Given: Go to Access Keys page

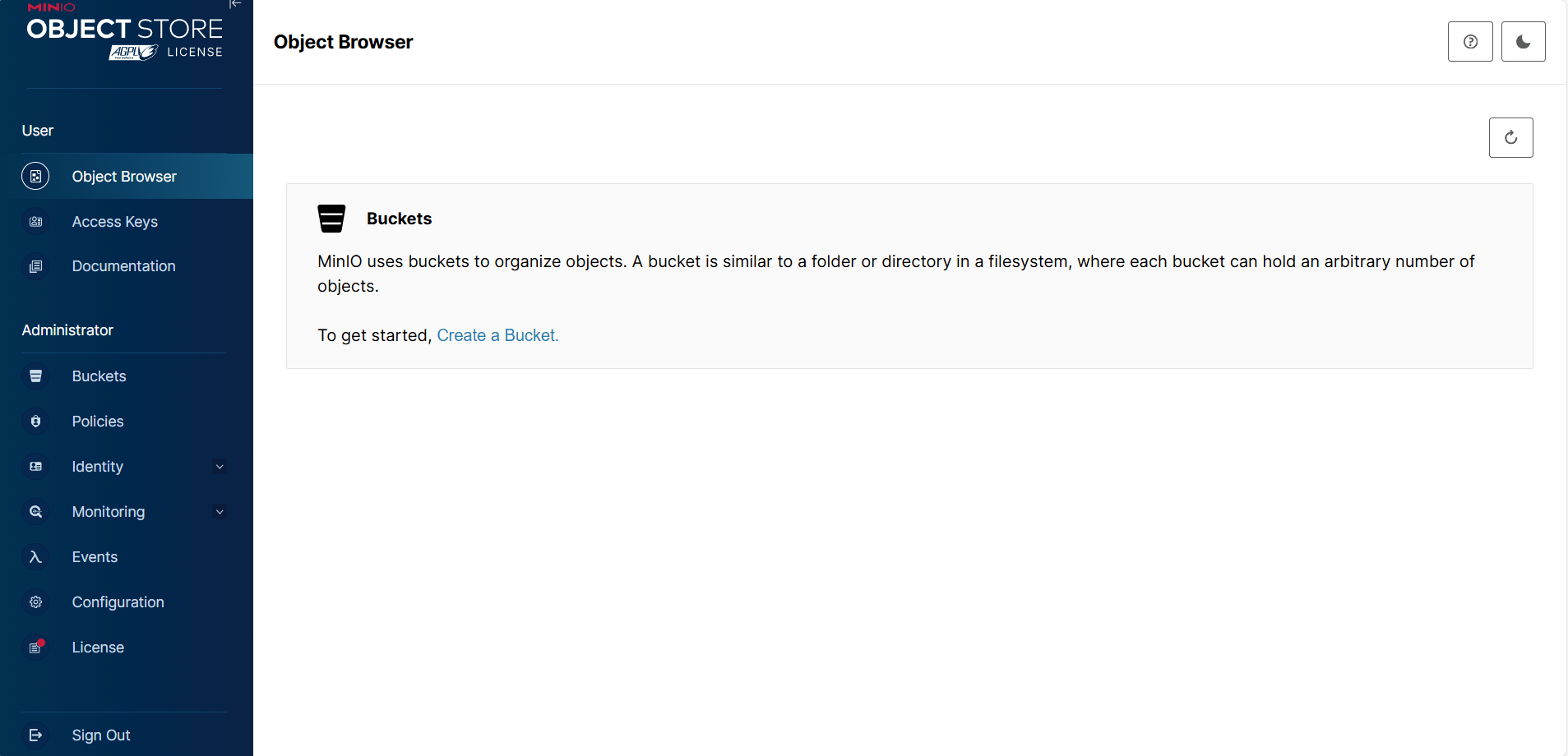Looking at the screenshot, I should pos(115,222).
